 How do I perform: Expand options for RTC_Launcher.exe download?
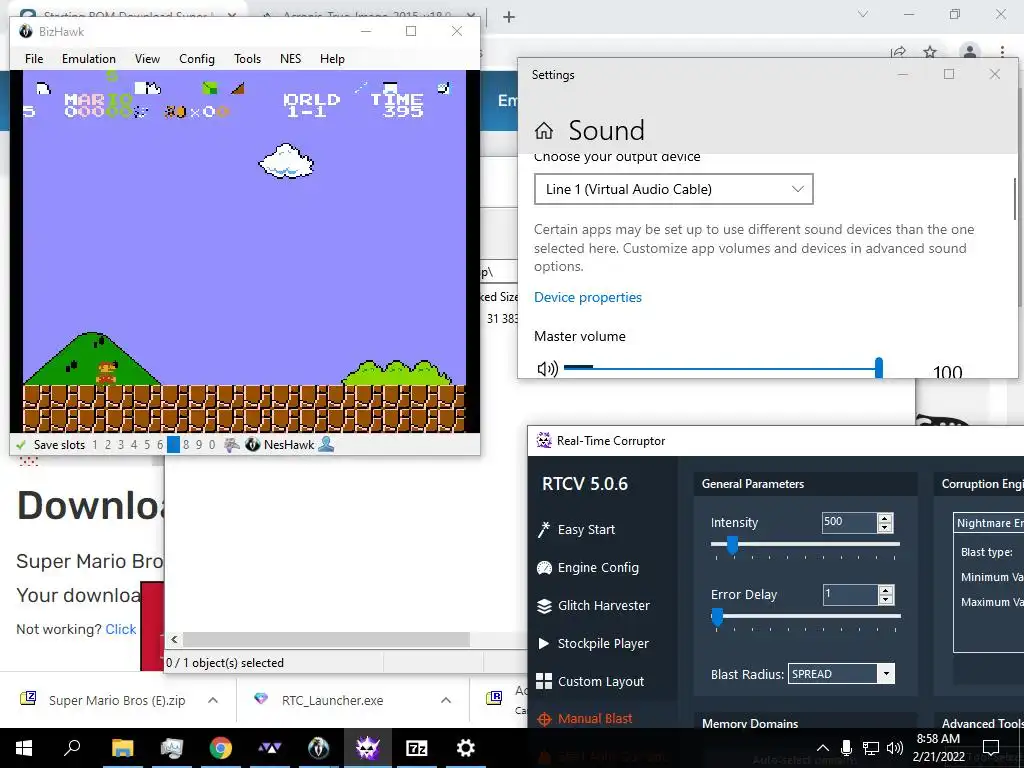coord(446,700)
